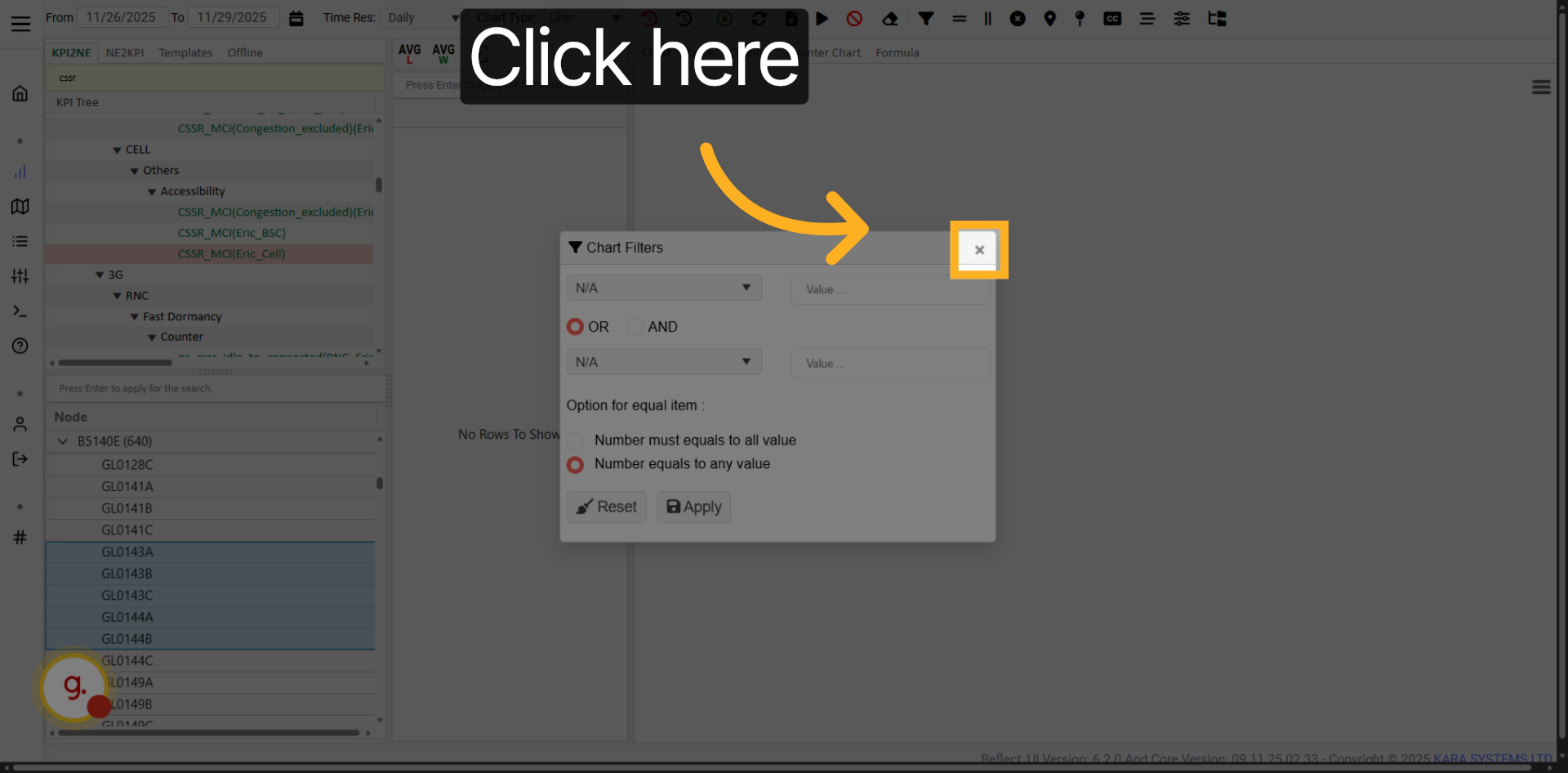
Task: Open the sliders settings toolbar icon
Action: pos(1182,18)
